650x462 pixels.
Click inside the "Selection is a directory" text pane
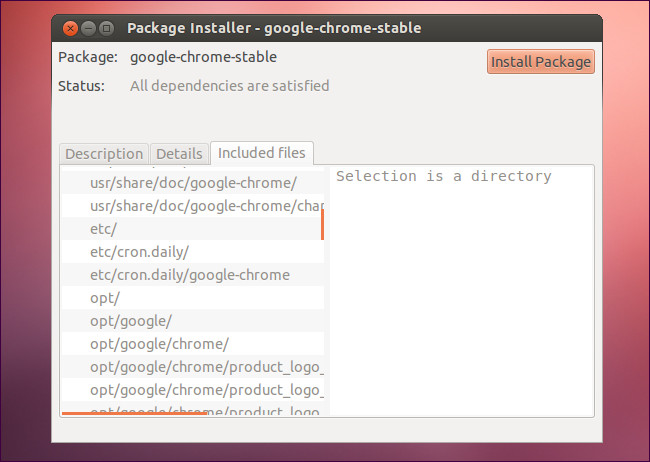coord(460,290)
